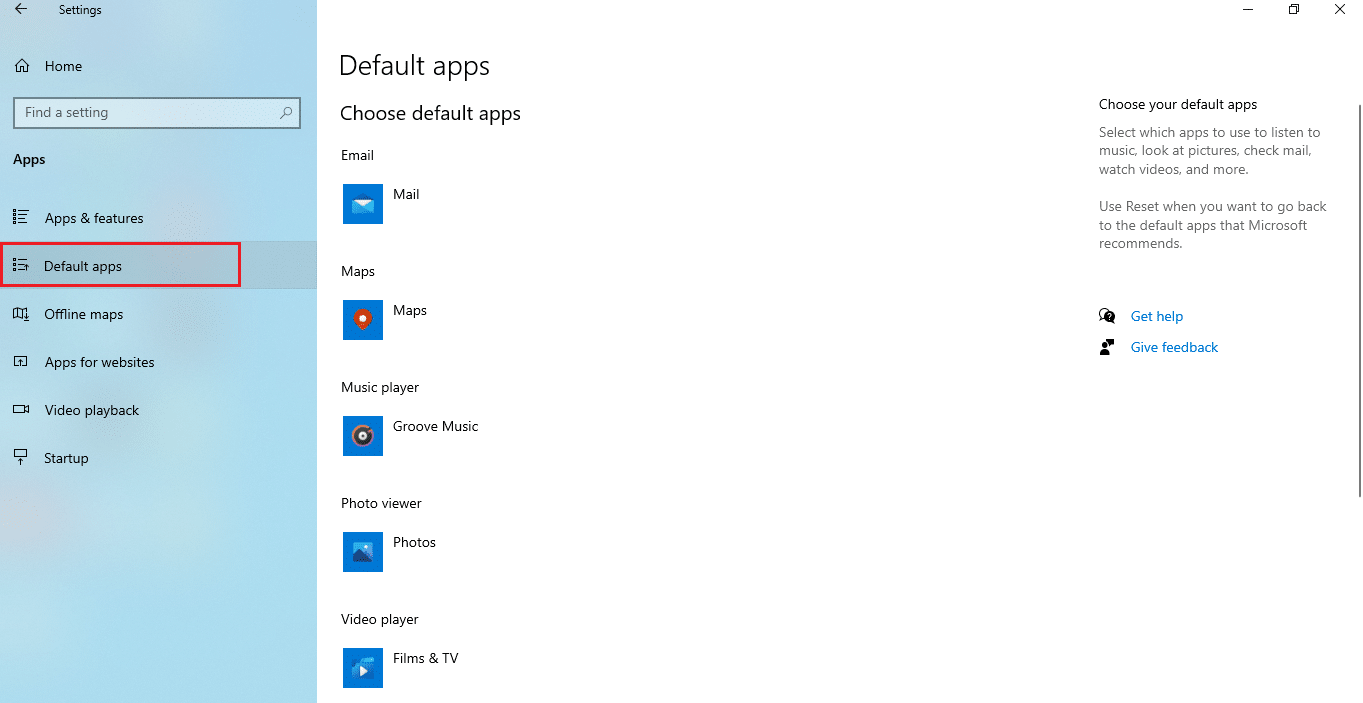Open the Get help link
Screen dimensions: 1363x703
tap(1156, 316)
